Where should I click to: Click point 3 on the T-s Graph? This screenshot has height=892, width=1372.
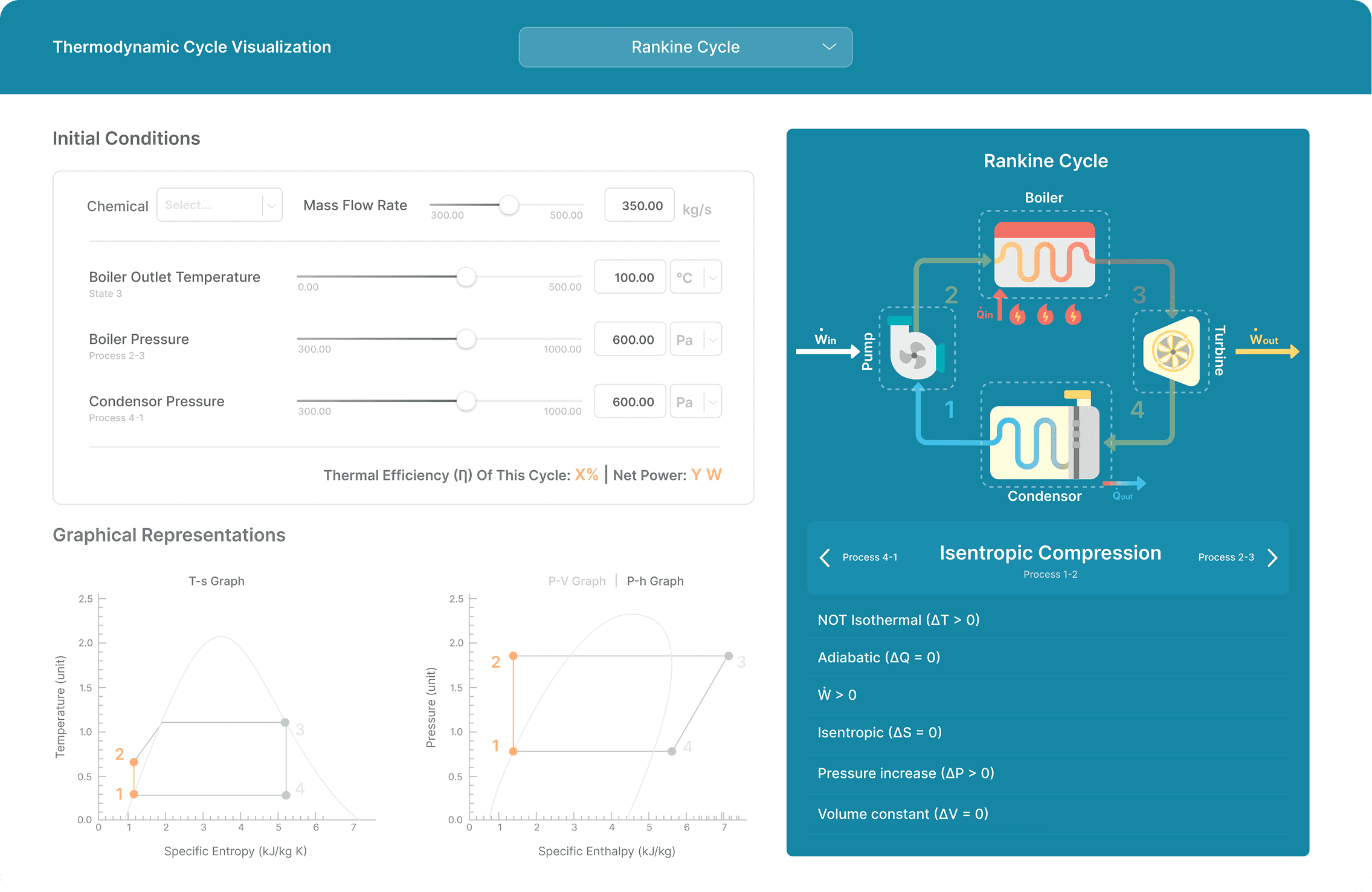click(285, 722)
